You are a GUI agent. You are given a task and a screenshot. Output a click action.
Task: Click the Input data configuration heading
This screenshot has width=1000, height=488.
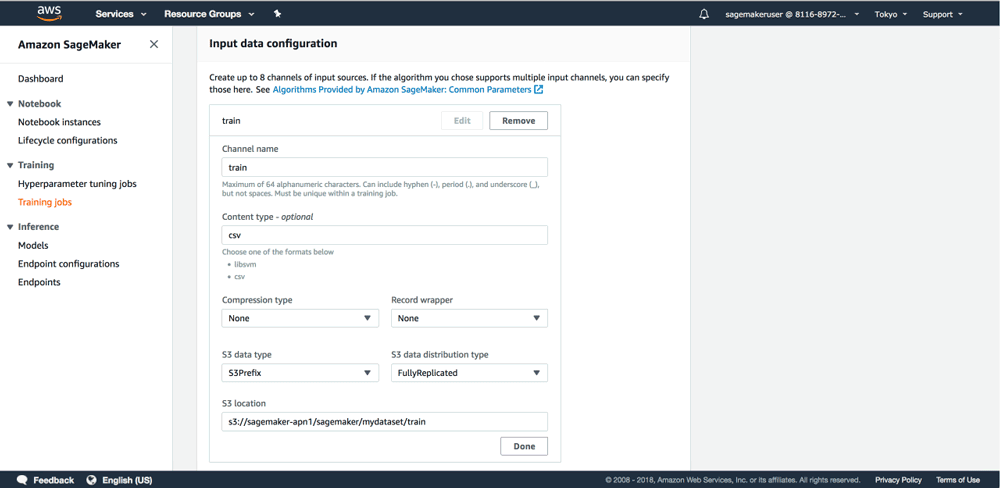(273, 43)
